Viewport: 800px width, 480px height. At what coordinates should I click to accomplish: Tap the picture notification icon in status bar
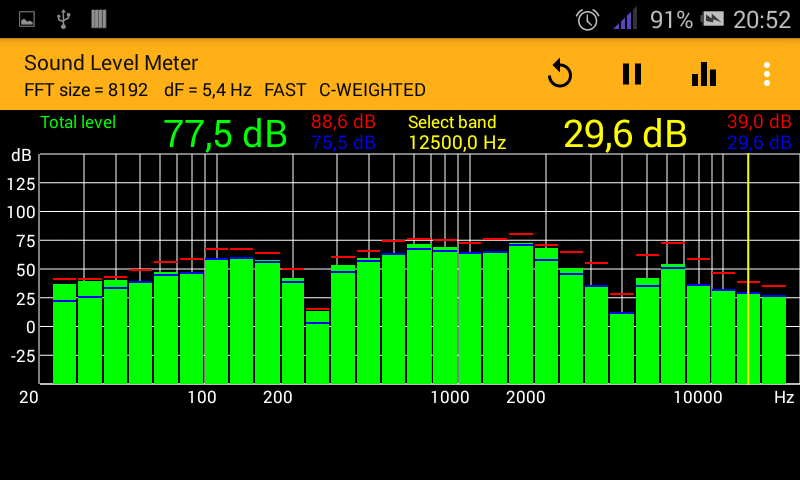[x=27, y=19]
